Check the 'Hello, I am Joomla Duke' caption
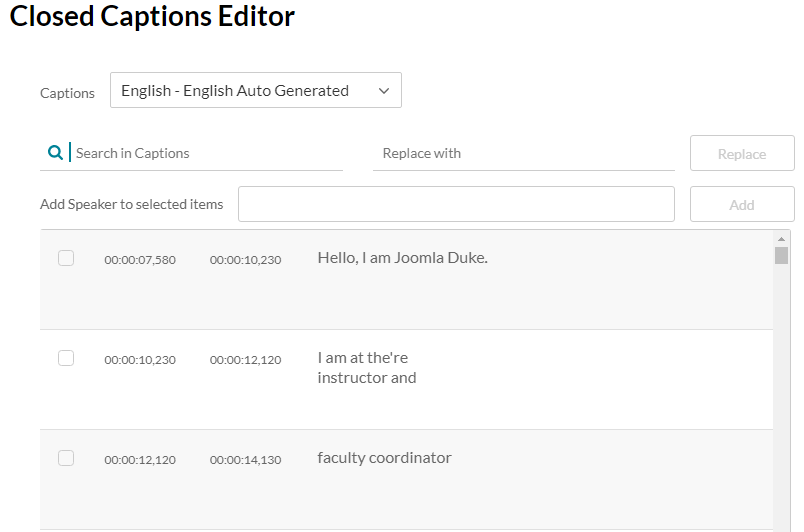The width and height of the screenshot is (804, 532). point(66,258)
